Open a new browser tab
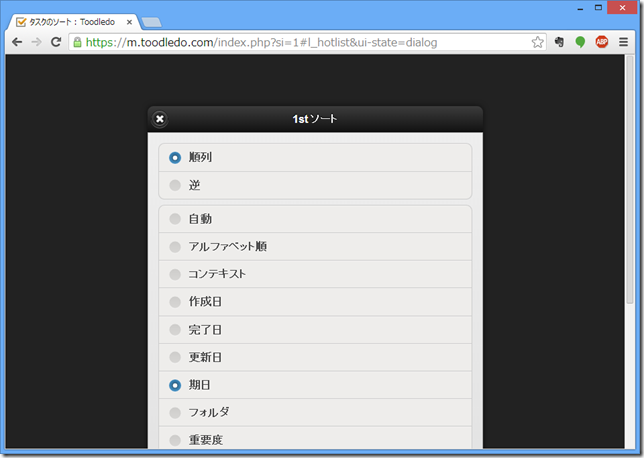This screenshot has width=644, height=458. click(152, 22)
